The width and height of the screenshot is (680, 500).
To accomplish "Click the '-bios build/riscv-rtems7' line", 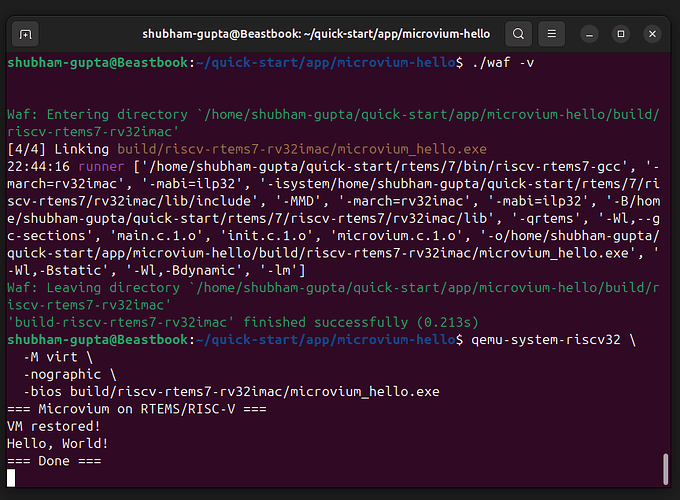I will tap(231, 392).
